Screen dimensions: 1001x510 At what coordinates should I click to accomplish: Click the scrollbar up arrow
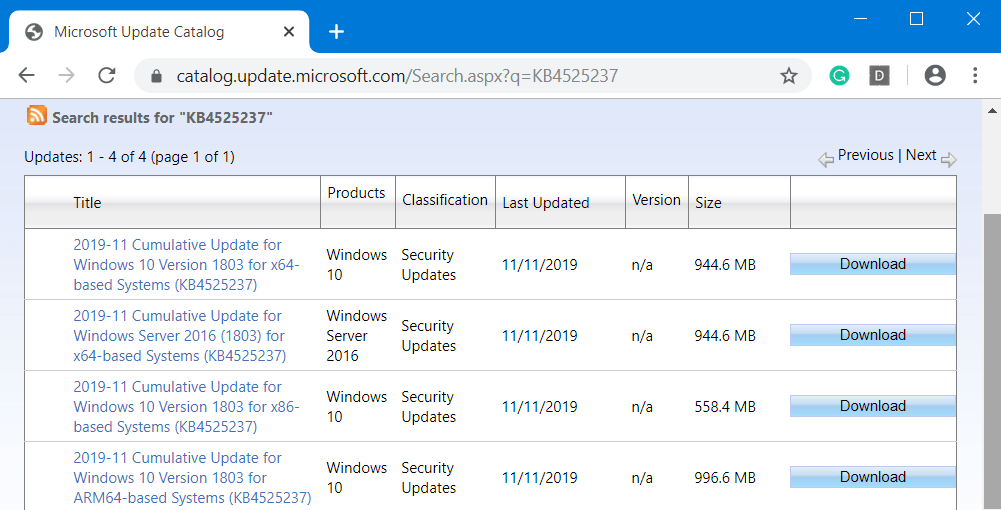[x=992, y=110]
